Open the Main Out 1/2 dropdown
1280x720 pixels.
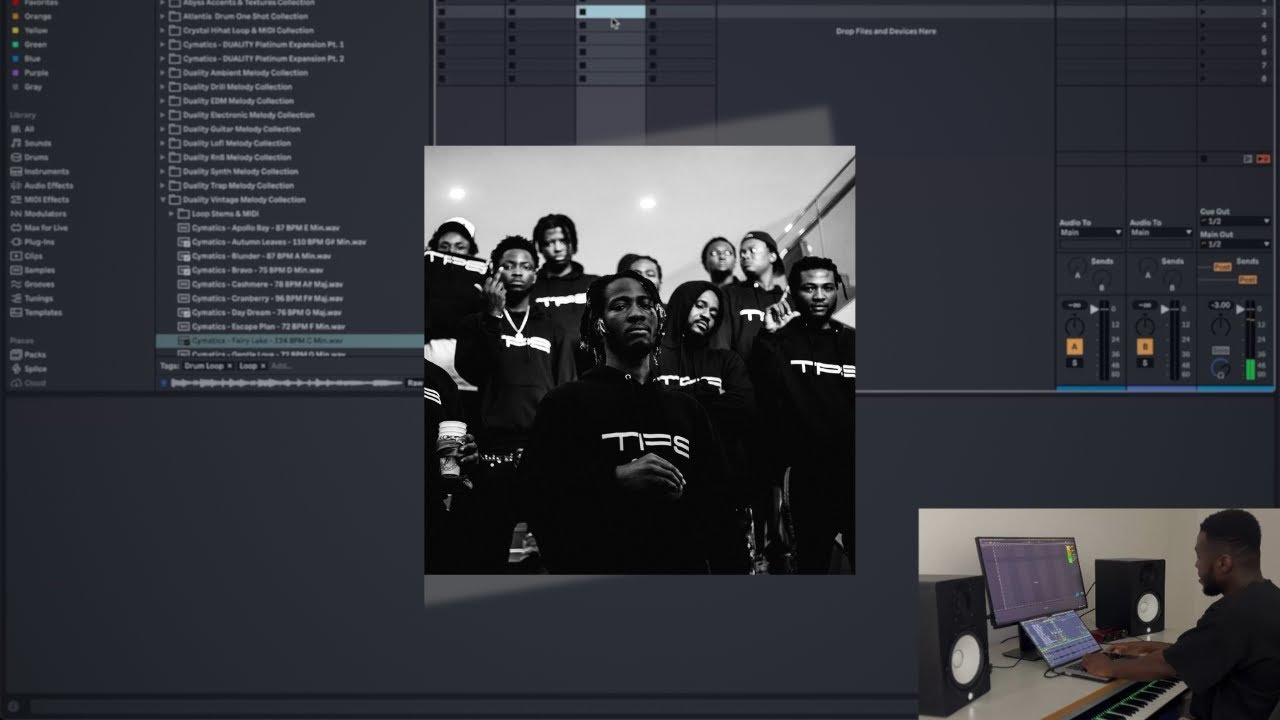pos(1235,243)
